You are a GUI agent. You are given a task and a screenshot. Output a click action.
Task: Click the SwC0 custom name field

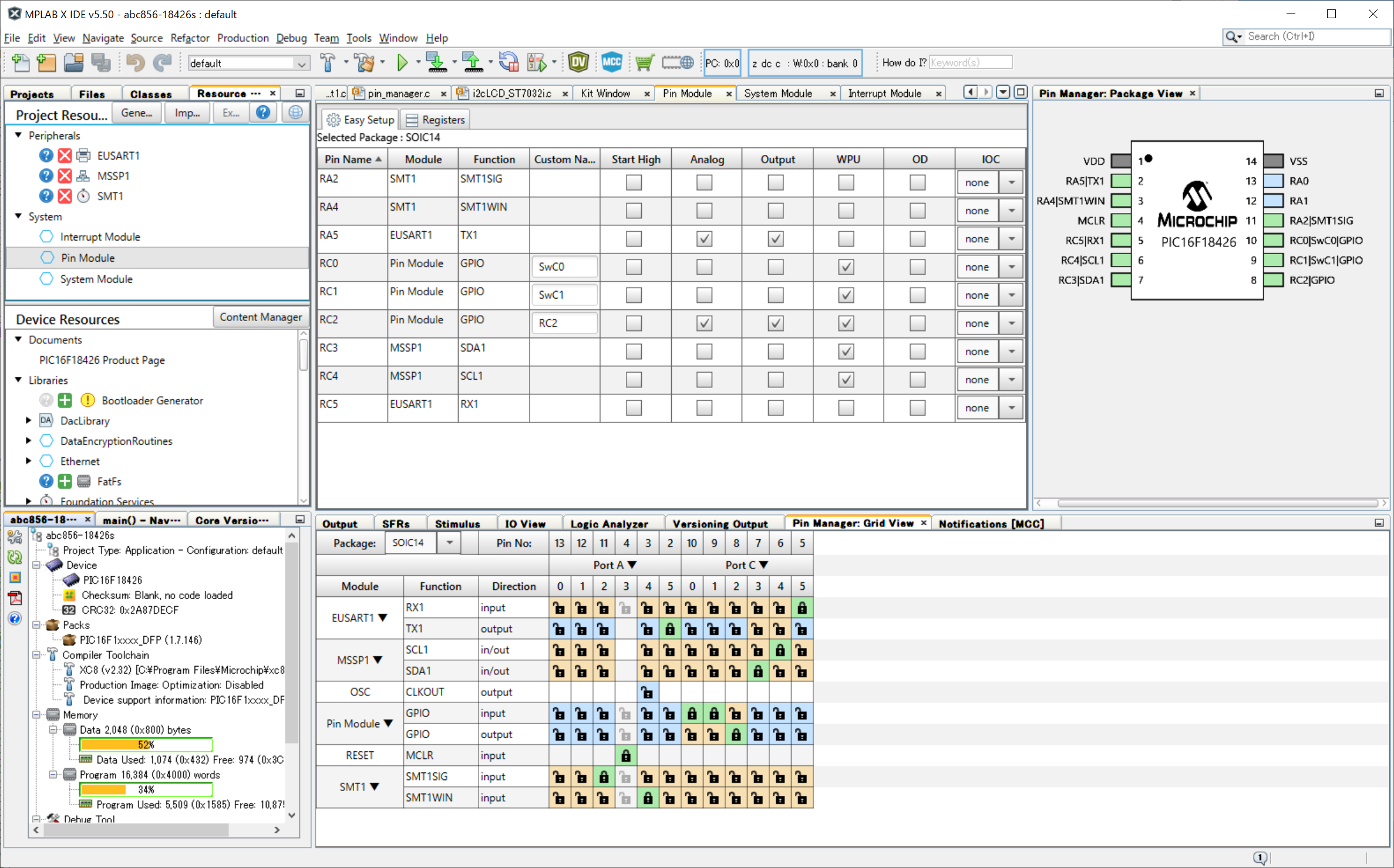pos(564,267)
